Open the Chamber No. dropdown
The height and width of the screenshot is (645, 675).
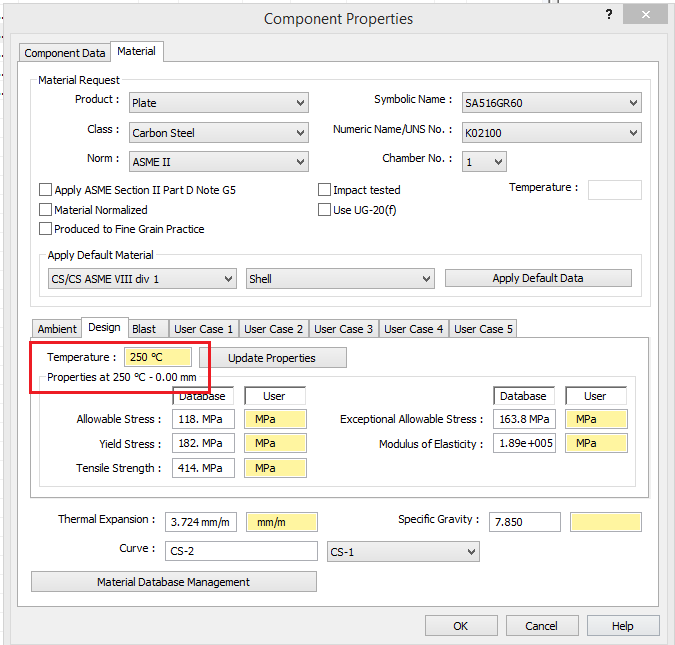click(x=484, y=162)
